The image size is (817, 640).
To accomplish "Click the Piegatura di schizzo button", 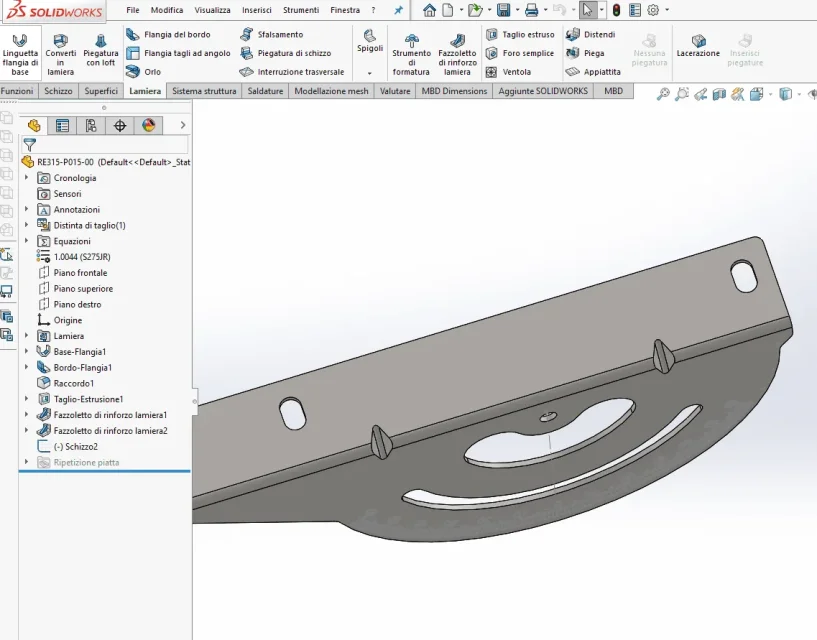I will click(286, 53).
